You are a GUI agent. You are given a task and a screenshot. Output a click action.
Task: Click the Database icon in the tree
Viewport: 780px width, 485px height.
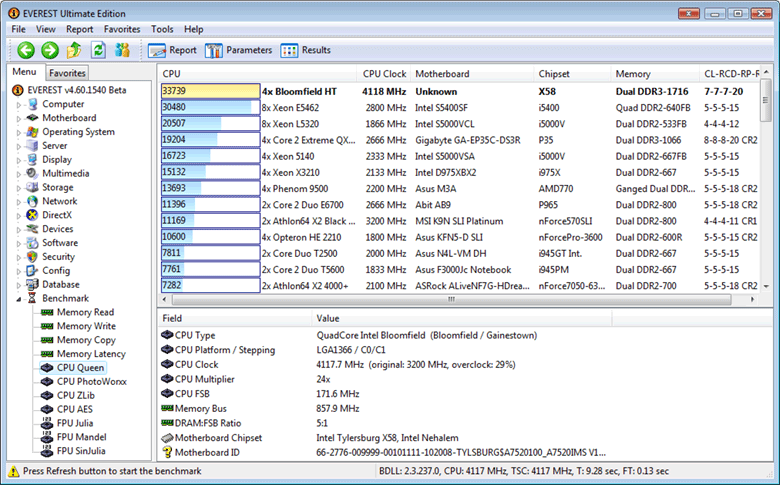[33, 285]
